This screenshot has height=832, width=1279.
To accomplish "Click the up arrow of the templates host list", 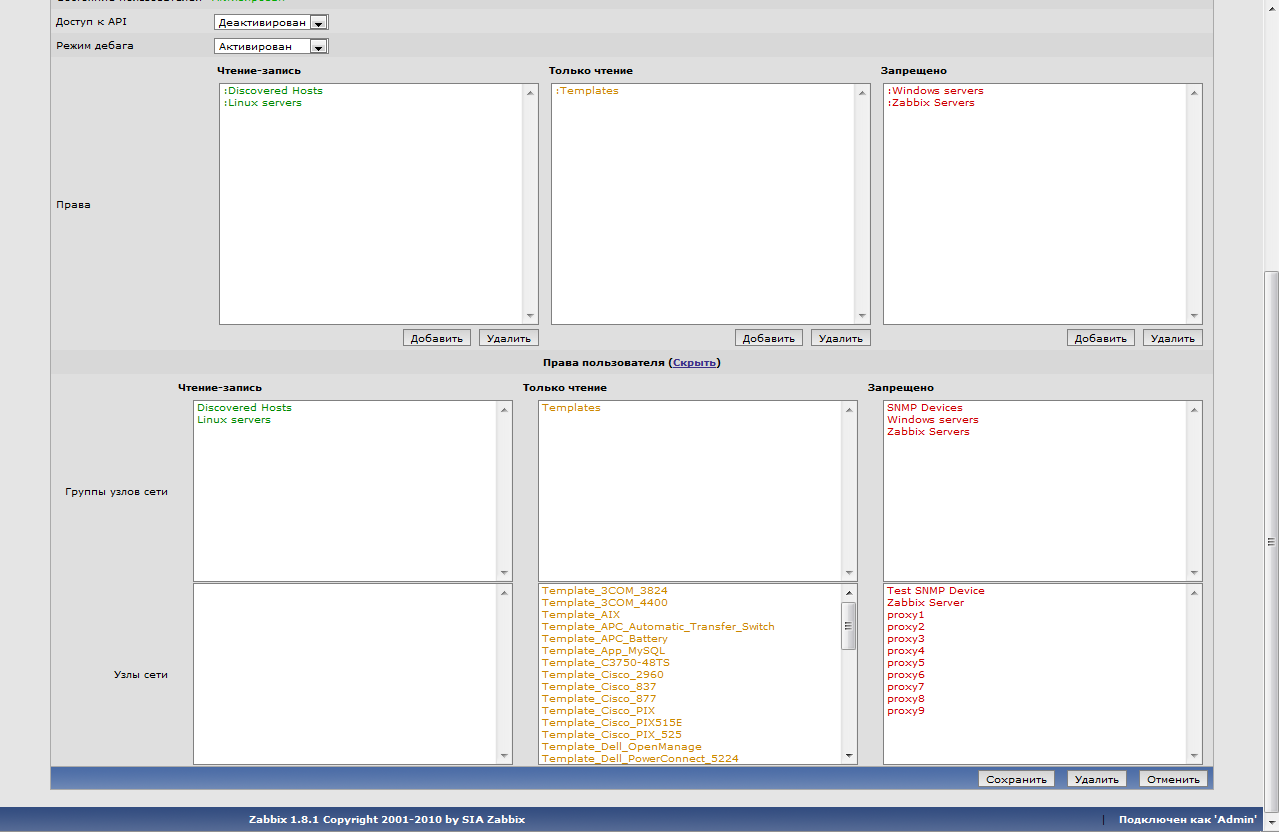I will pos(848,593).
